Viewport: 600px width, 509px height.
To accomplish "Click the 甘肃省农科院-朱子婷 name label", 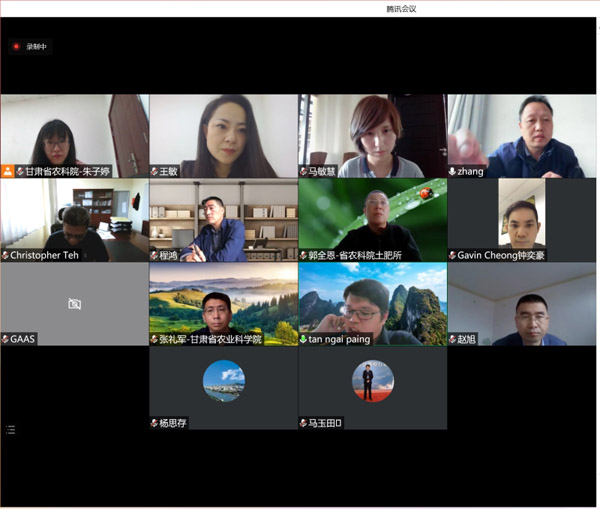I will 67,171.
